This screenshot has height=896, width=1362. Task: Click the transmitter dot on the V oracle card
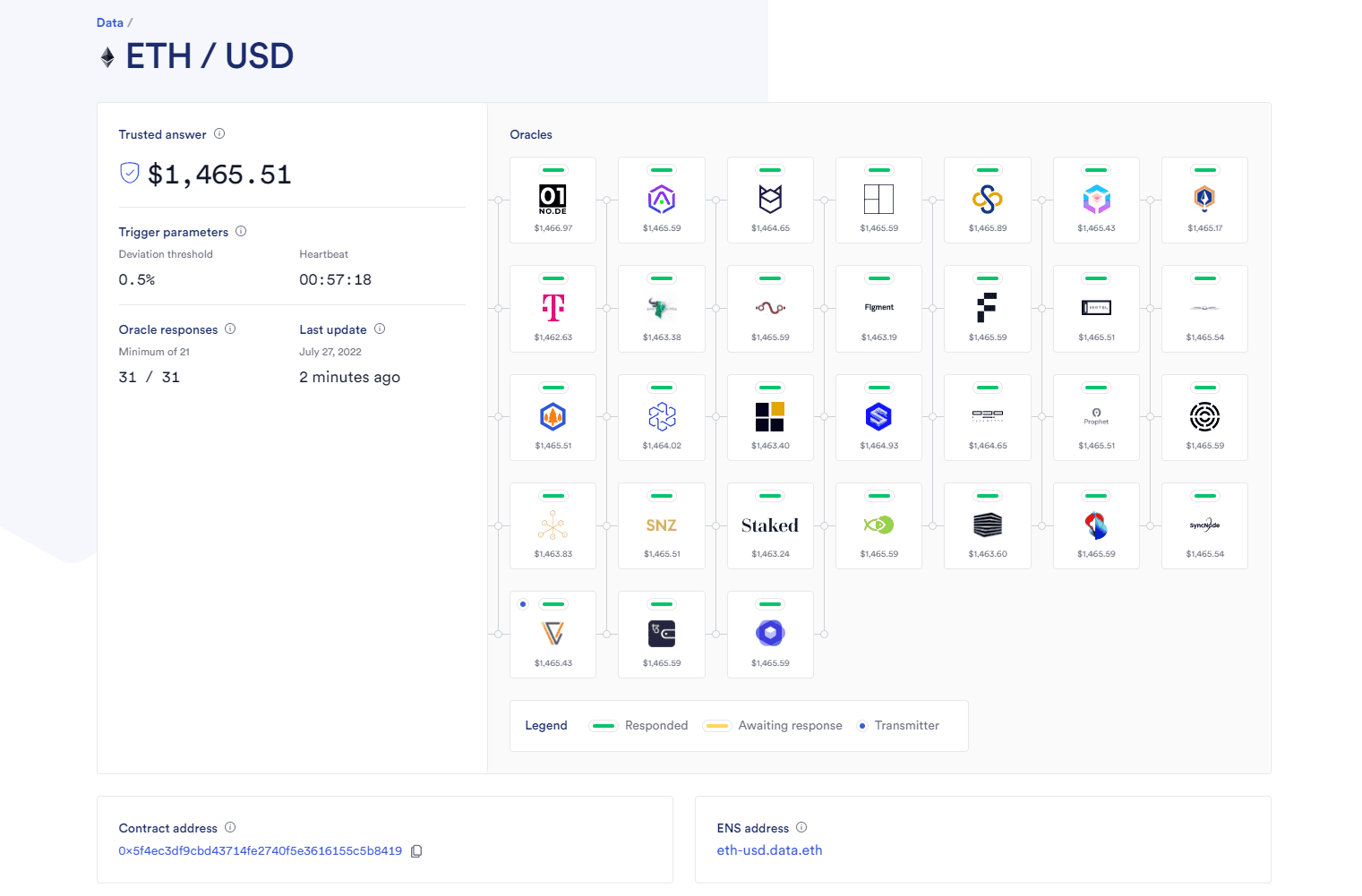point(523,604)
